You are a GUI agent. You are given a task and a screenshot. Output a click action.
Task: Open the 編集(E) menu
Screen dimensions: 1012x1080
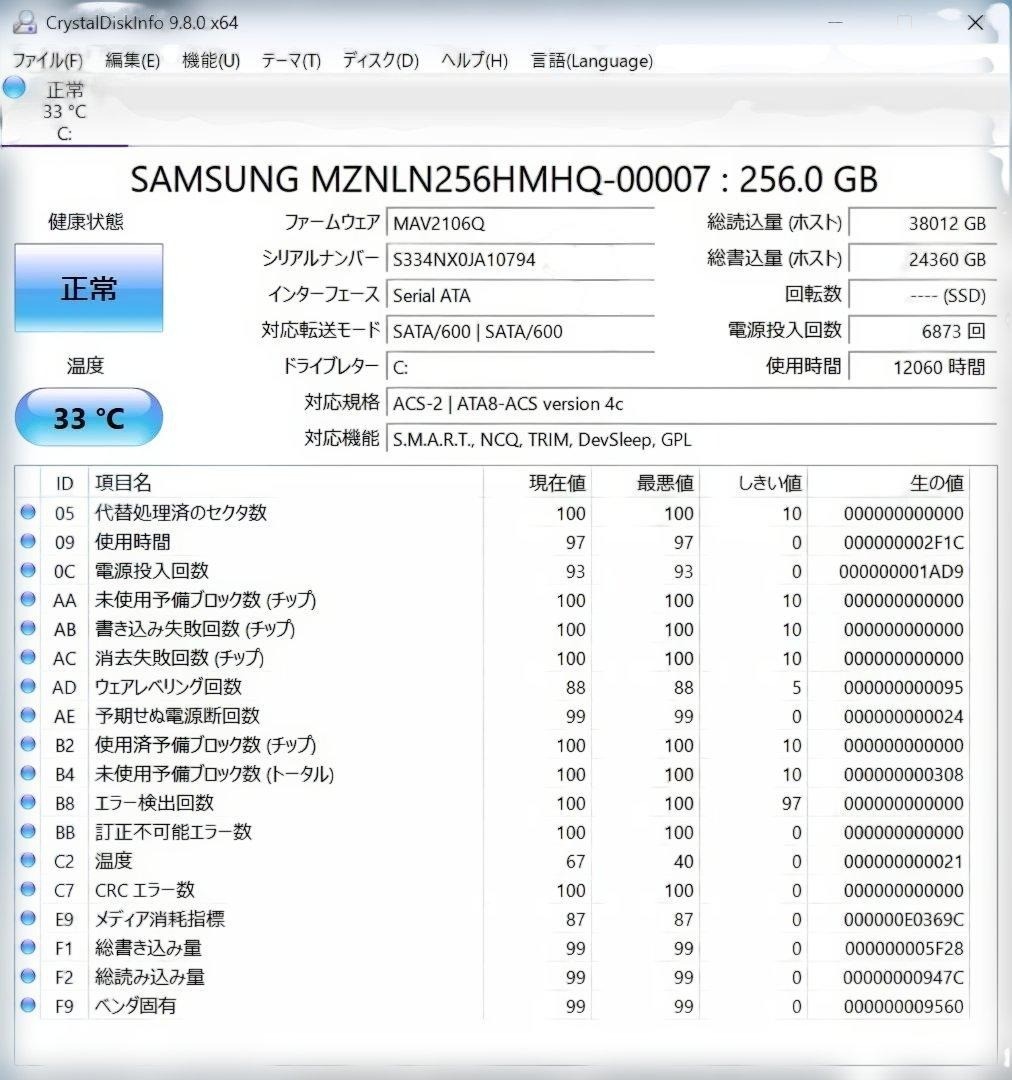click(132, 61)
